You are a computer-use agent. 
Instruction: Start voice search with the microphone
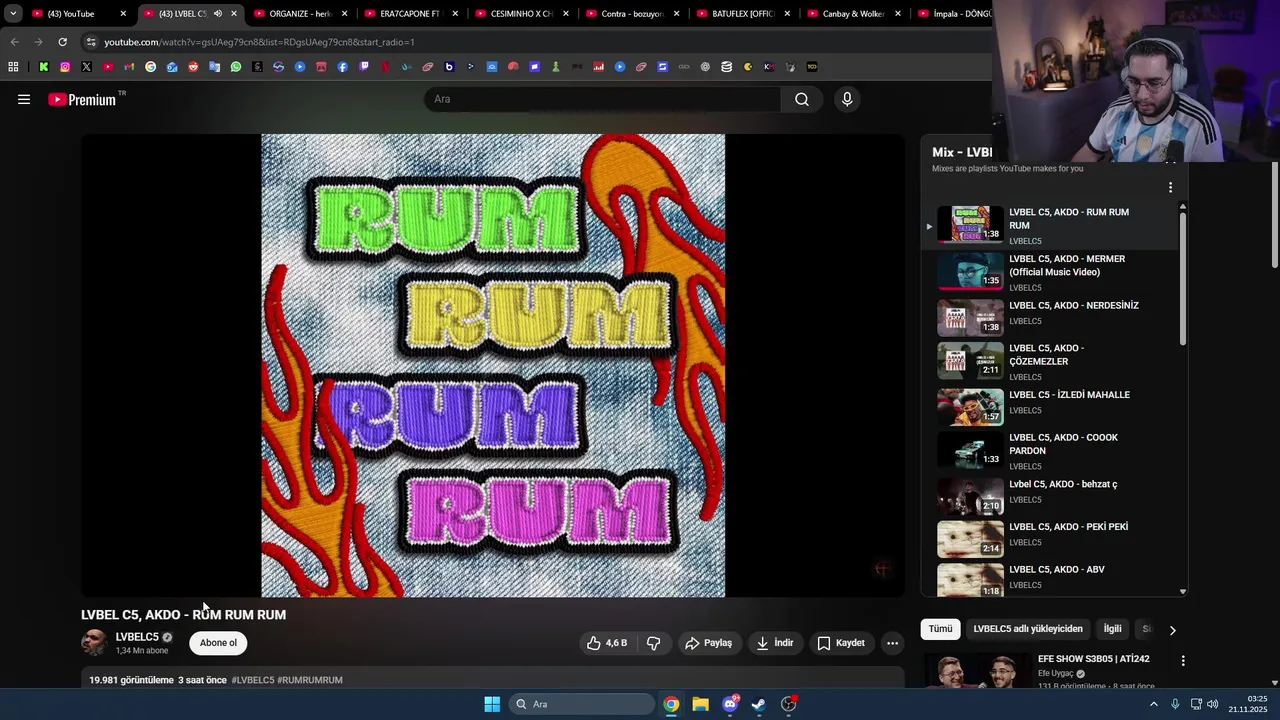pos(847,99)
